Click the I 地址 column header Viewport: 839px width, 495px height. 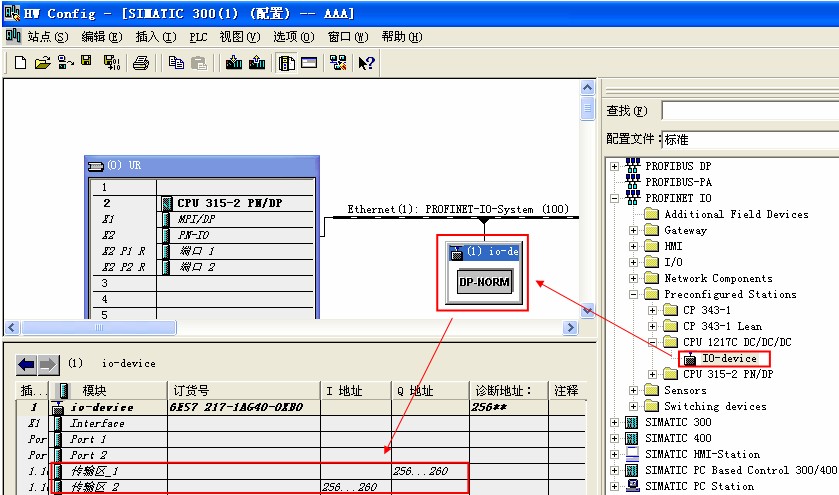point(356,391)
